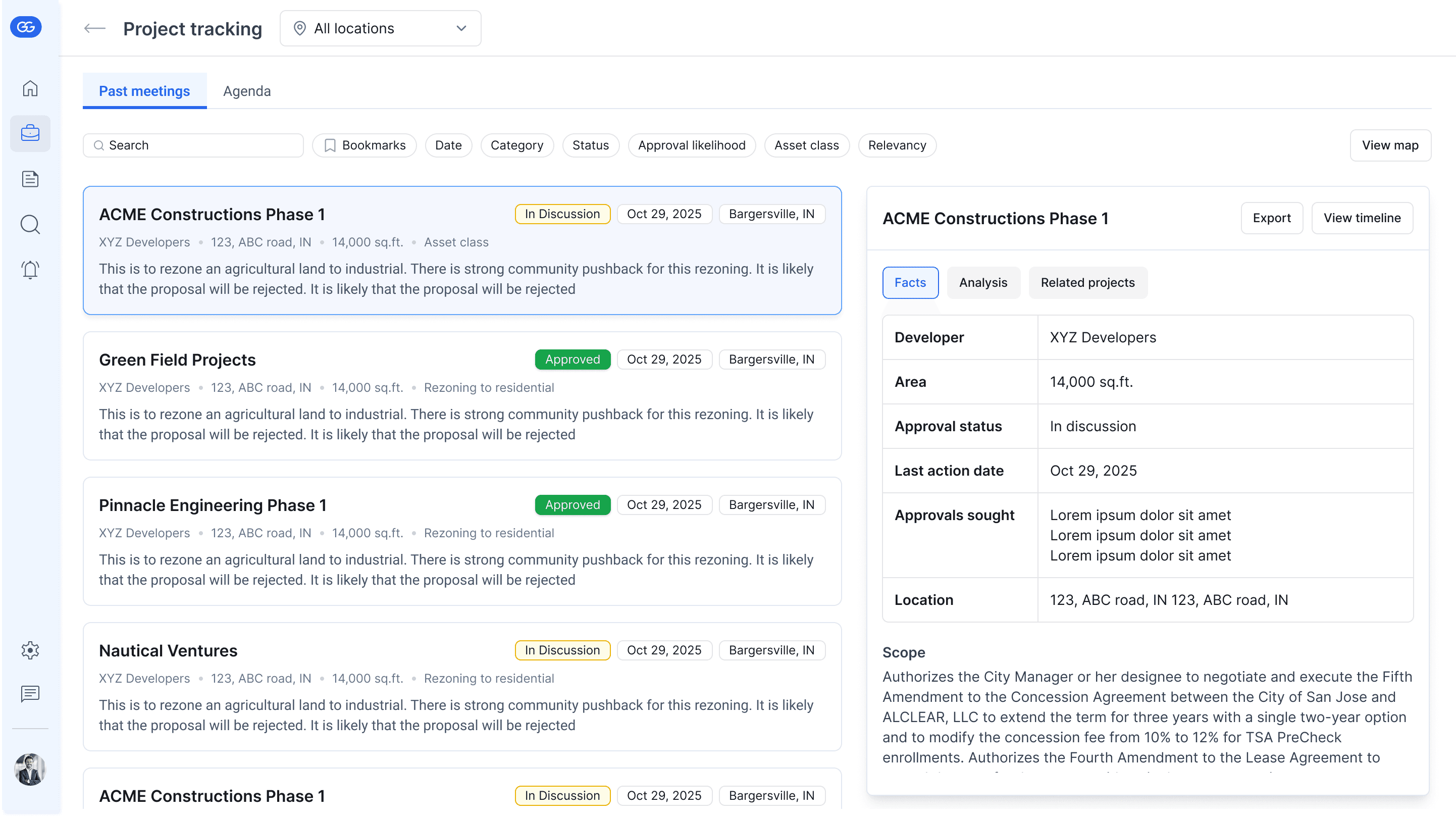Image resolution: width=1456 pixels, height=818 pixels.
Task: Switch to the Agenda tab
Action: point(246,91)
